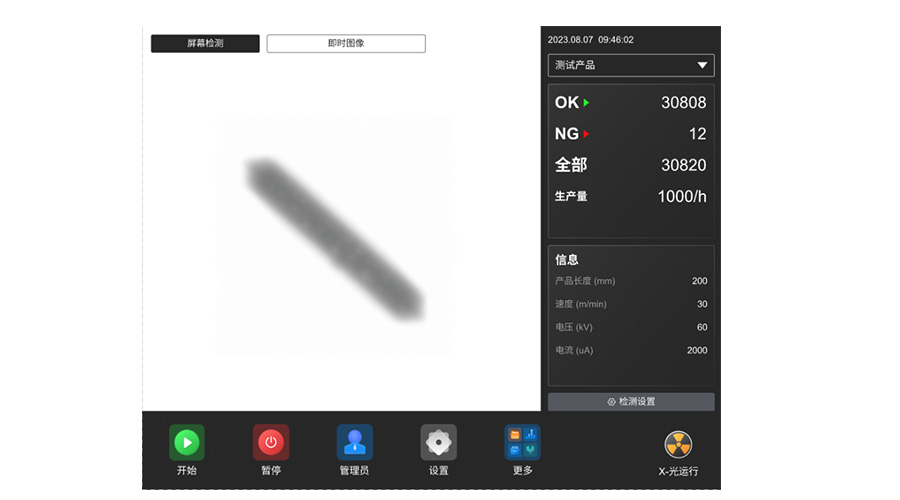Click the 电压 (kV) label
900x500 pixels.
coord(573,327)
